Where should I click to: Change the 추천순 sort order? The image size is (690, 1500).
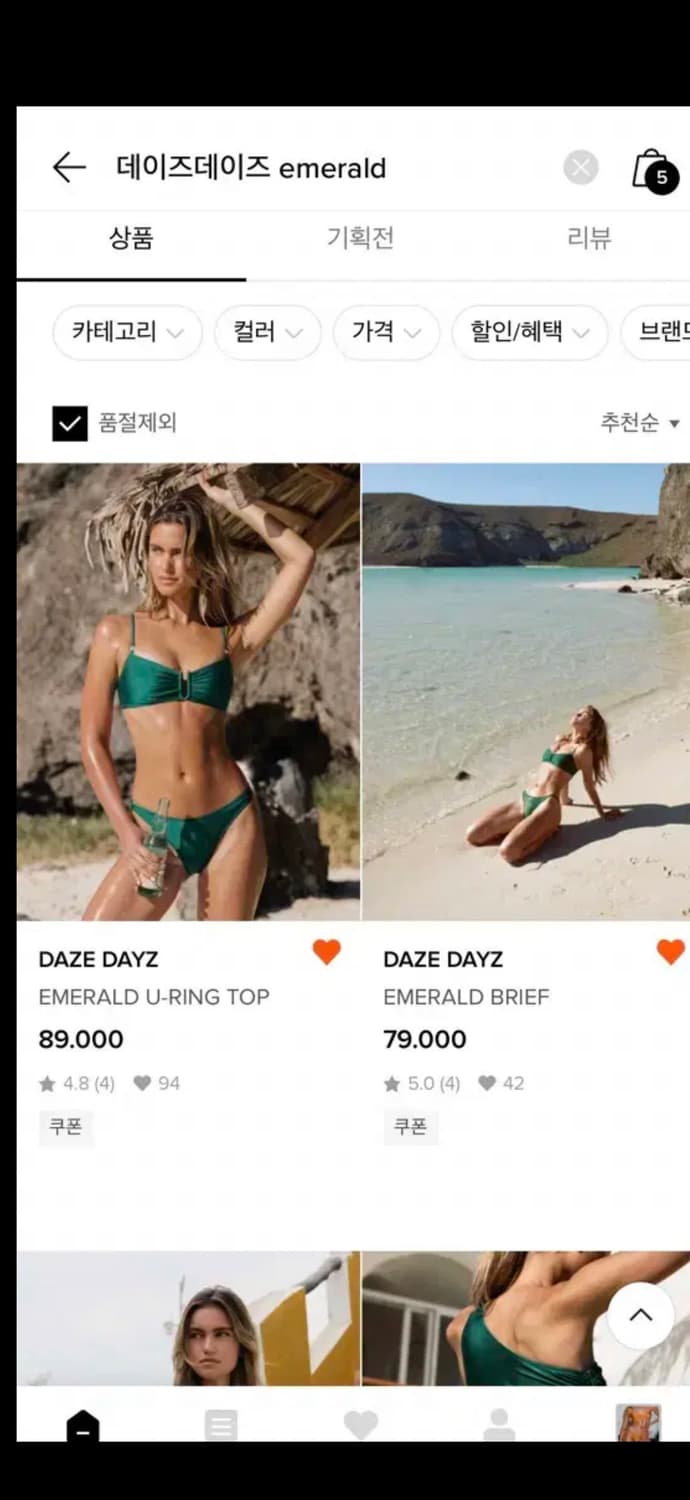(640, 423)
